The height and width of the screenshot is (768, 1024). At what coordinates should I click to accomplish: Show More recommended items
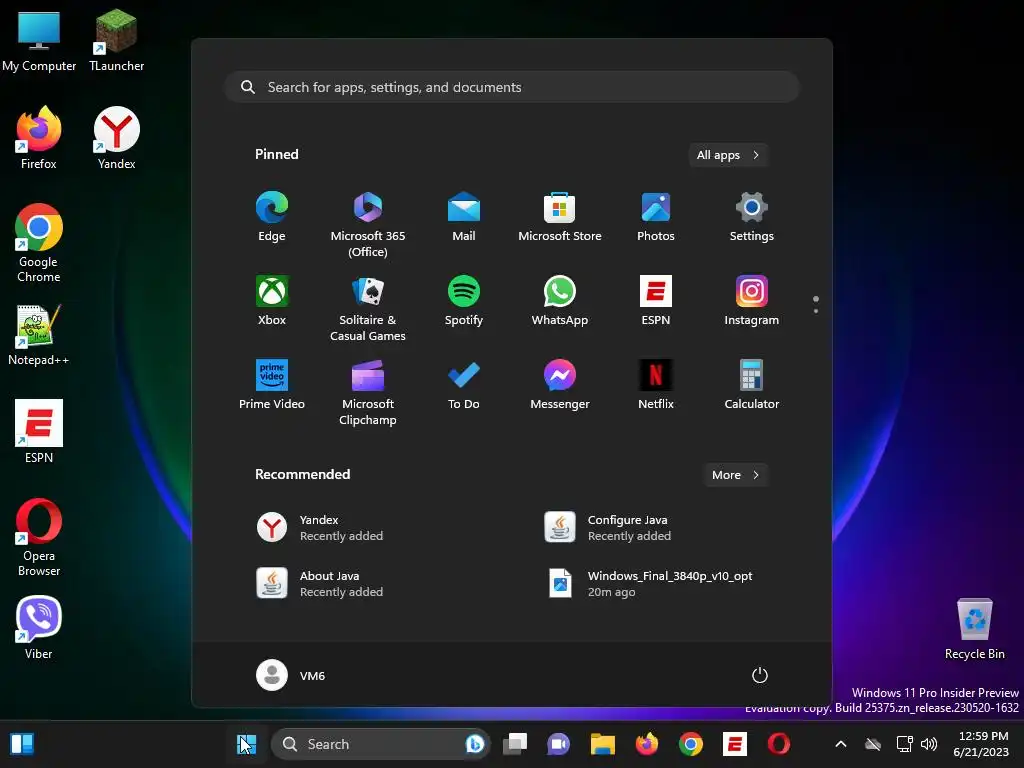pos(736,475)
